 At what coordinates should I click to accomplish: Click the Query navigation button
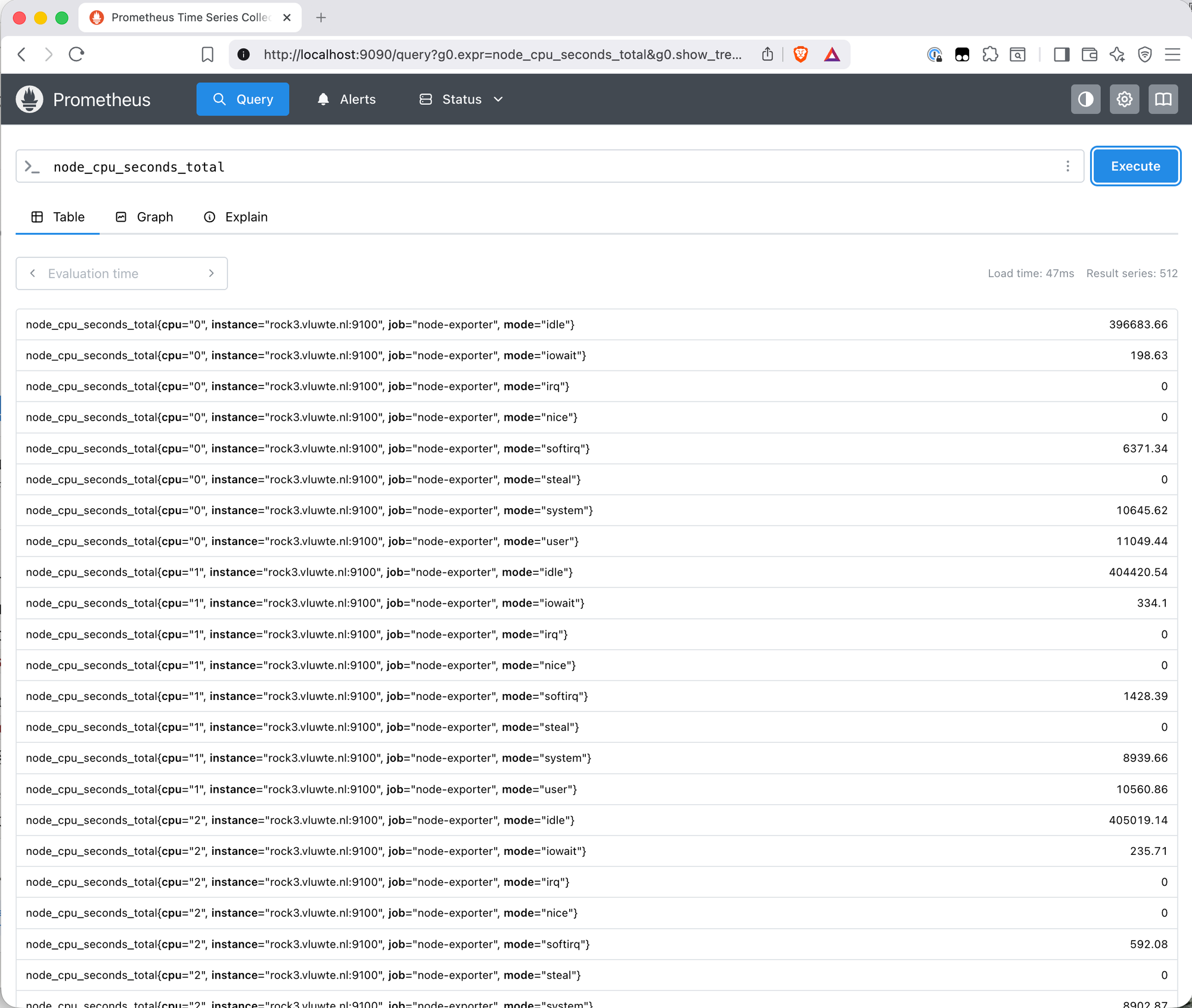pos(243,99)
